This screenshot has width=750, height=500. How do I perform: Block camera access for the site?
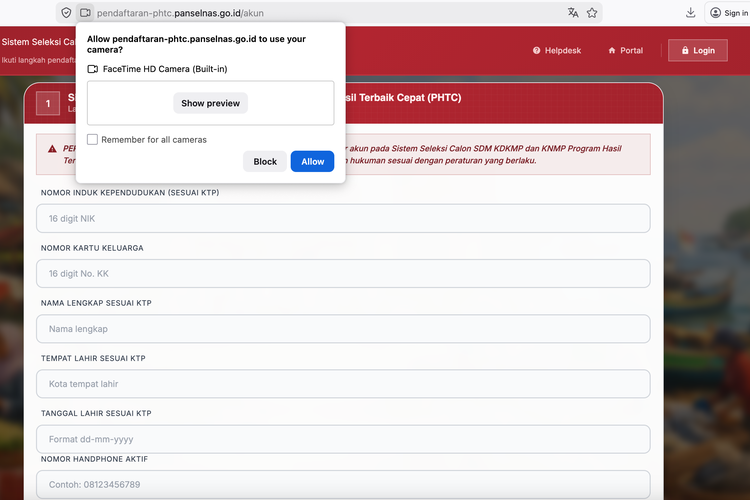pyautogui.click(x=265, y=162)
